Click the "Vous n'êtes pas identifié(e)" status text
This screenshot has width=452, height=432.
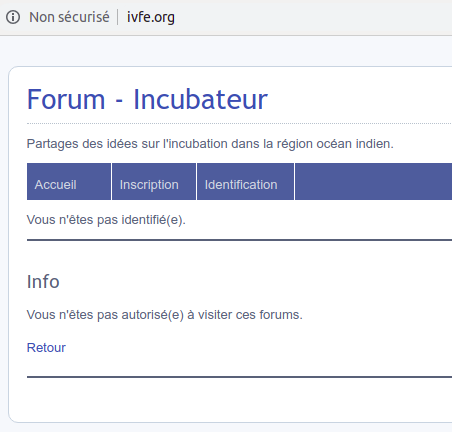point(106,220)
